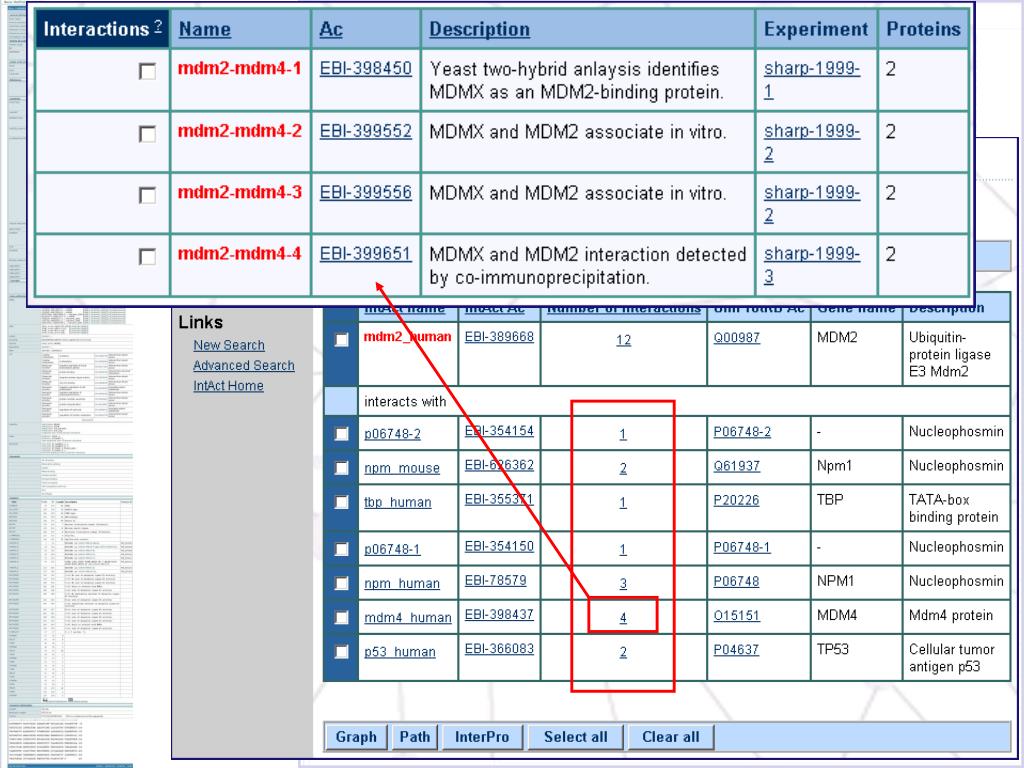
Task: Open UniProtKB entry P04637
Action: tap(736, 649)
